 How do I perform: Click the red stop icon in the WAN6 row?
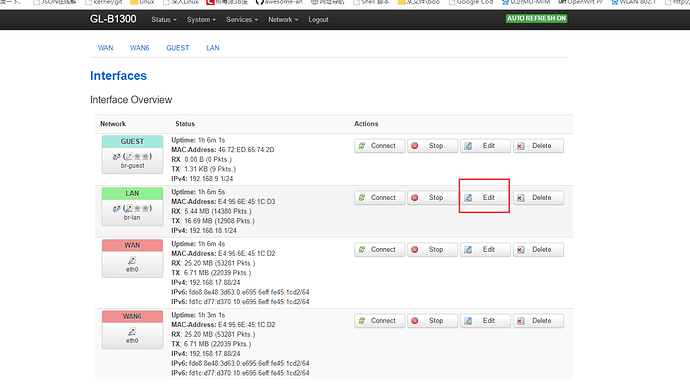pos(415,321)
